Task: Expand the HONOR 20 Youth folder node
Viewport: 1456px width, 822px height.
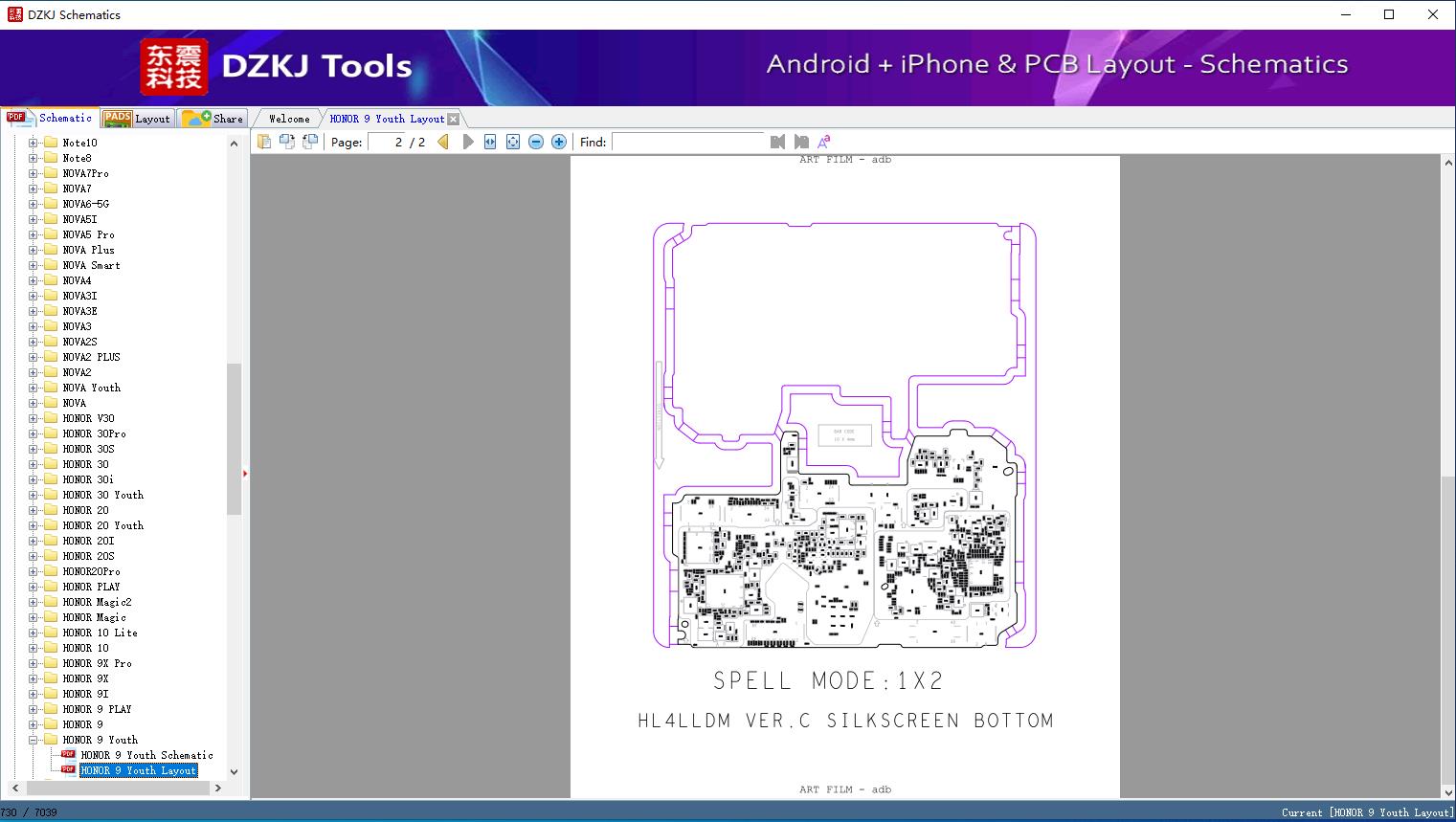Action: (34, 525)
